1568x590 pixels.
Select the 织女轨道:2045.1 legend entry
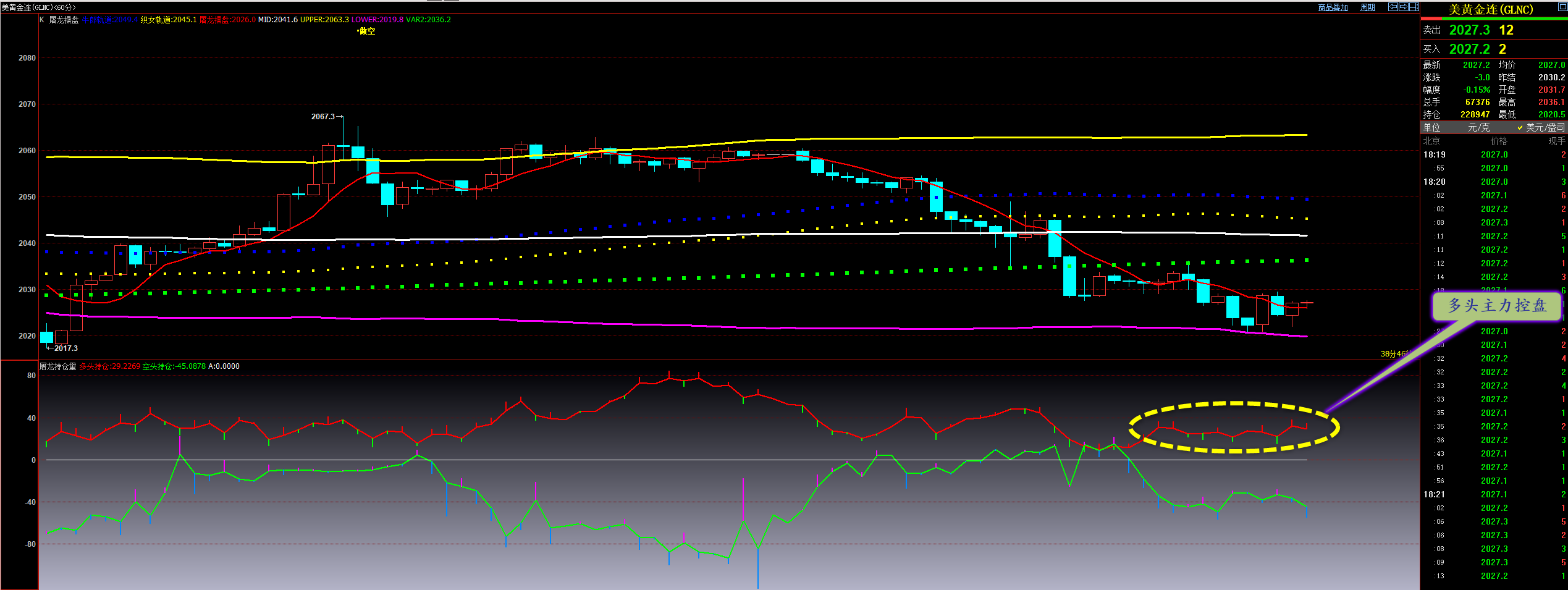point(169,20)
